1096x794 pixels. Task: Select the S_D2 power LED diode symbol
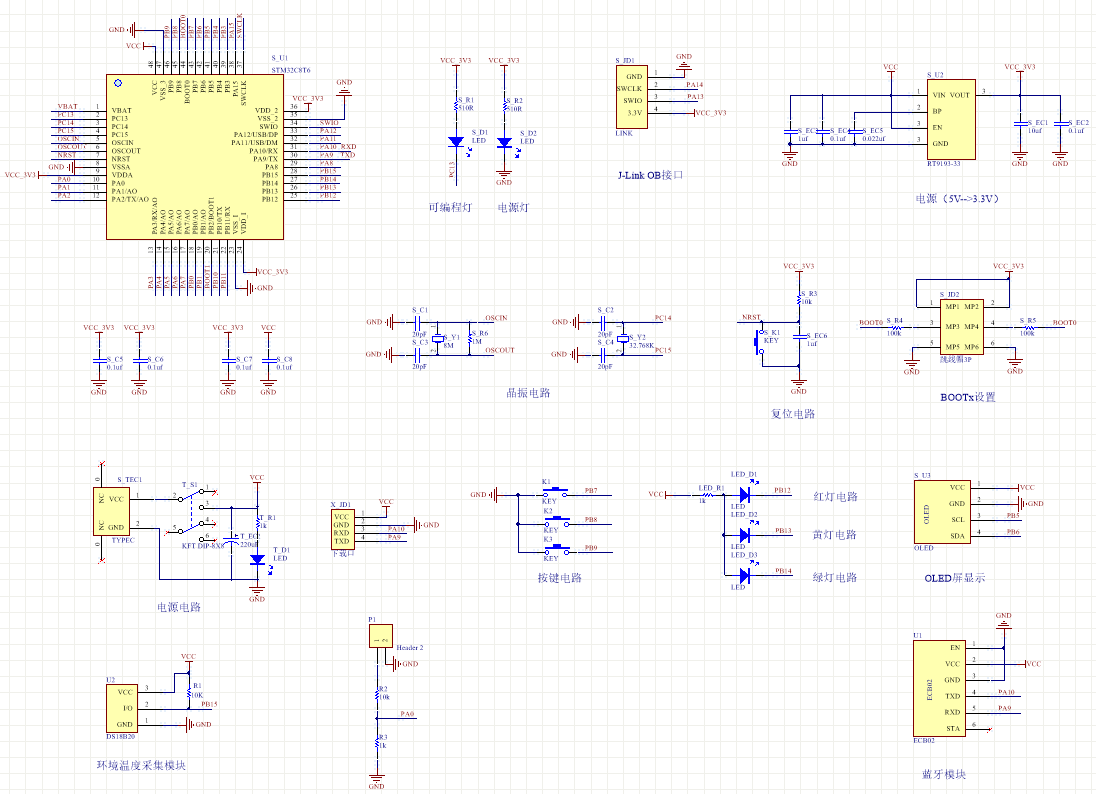point(504,142)
